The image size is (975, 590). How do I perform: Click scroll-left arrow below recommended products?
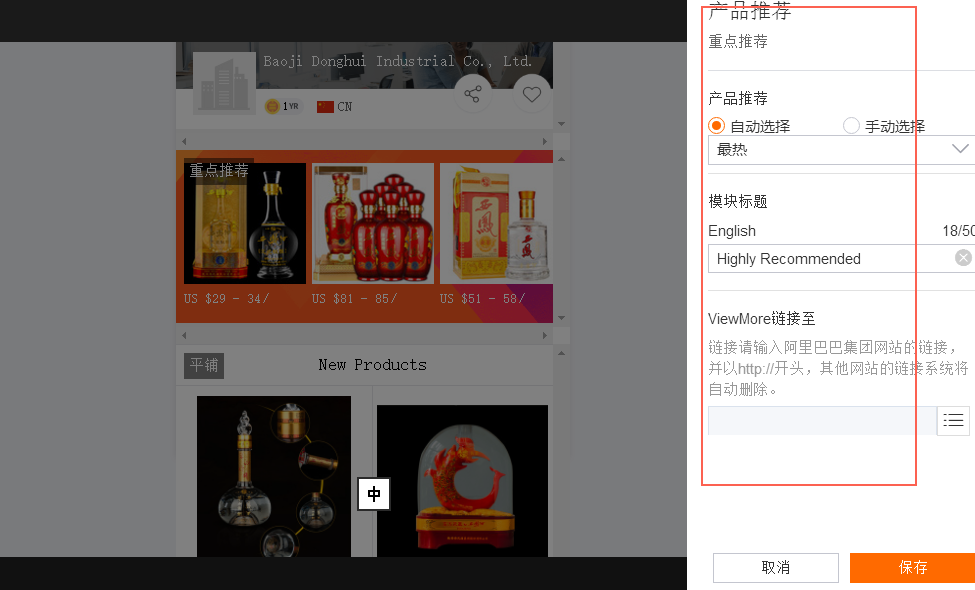(184, 336)
